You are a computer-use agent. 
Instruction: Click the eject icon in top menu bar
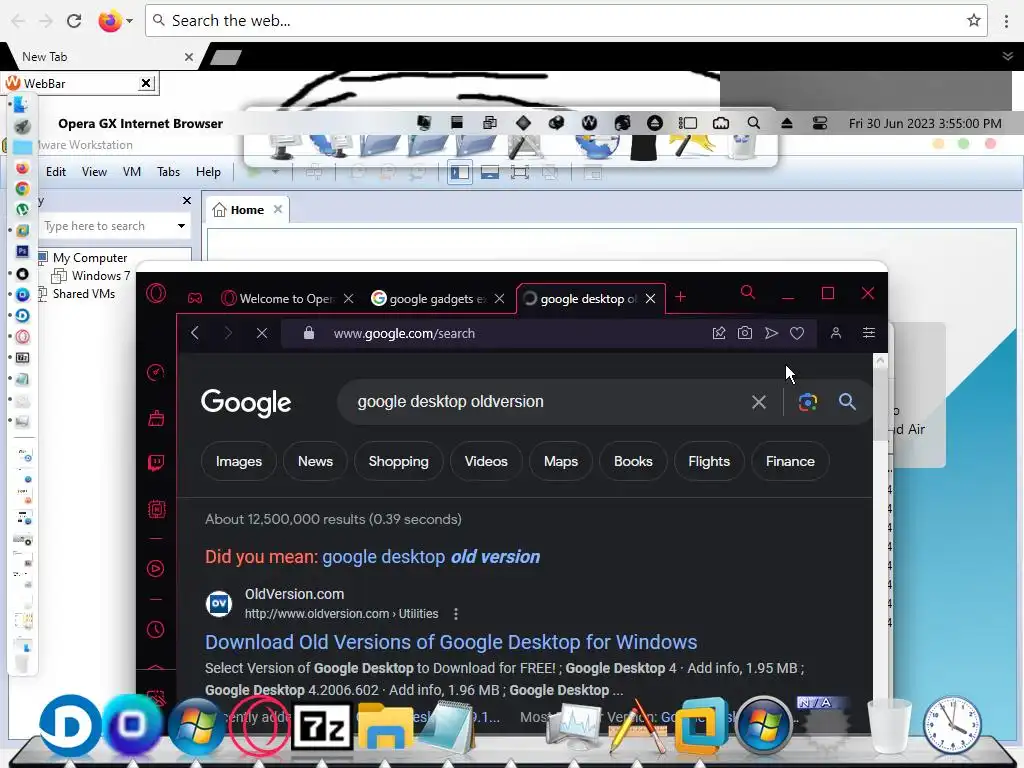pos(787,123)
